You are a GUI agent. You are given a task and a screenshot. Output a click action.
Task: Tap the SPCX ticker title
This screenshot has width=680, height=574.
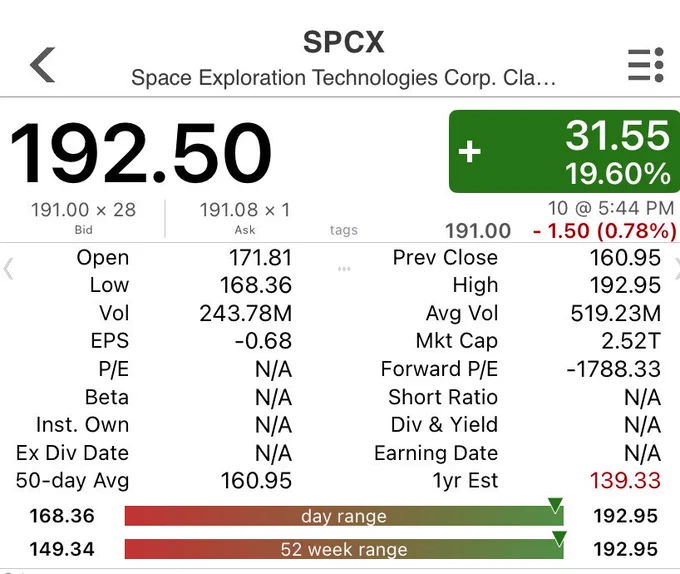click(x=343, y=42)
